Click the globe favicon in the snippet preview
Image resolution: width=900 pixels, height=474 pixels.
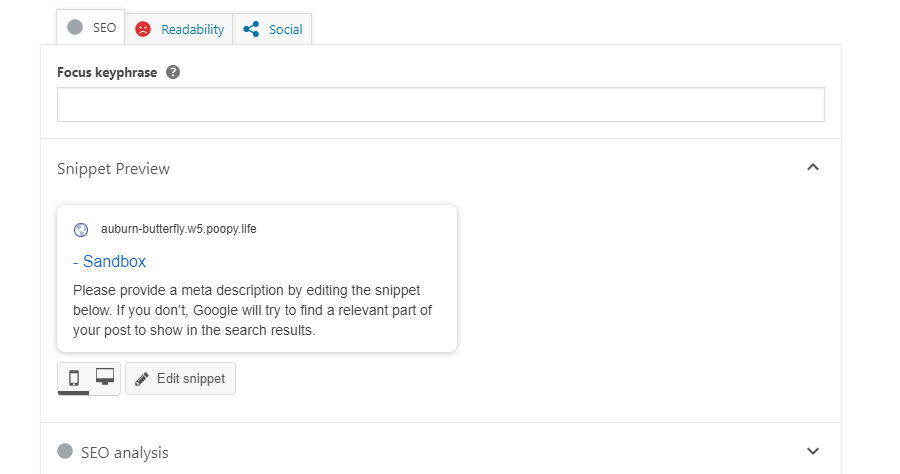click(x=81, y=229)
